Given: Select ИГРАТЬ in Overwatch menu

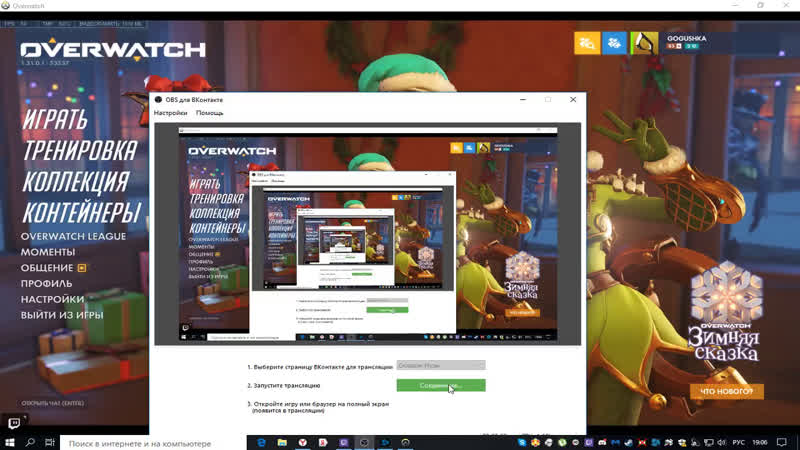Looking at the screenshot, I should click(x=55, y=120).
